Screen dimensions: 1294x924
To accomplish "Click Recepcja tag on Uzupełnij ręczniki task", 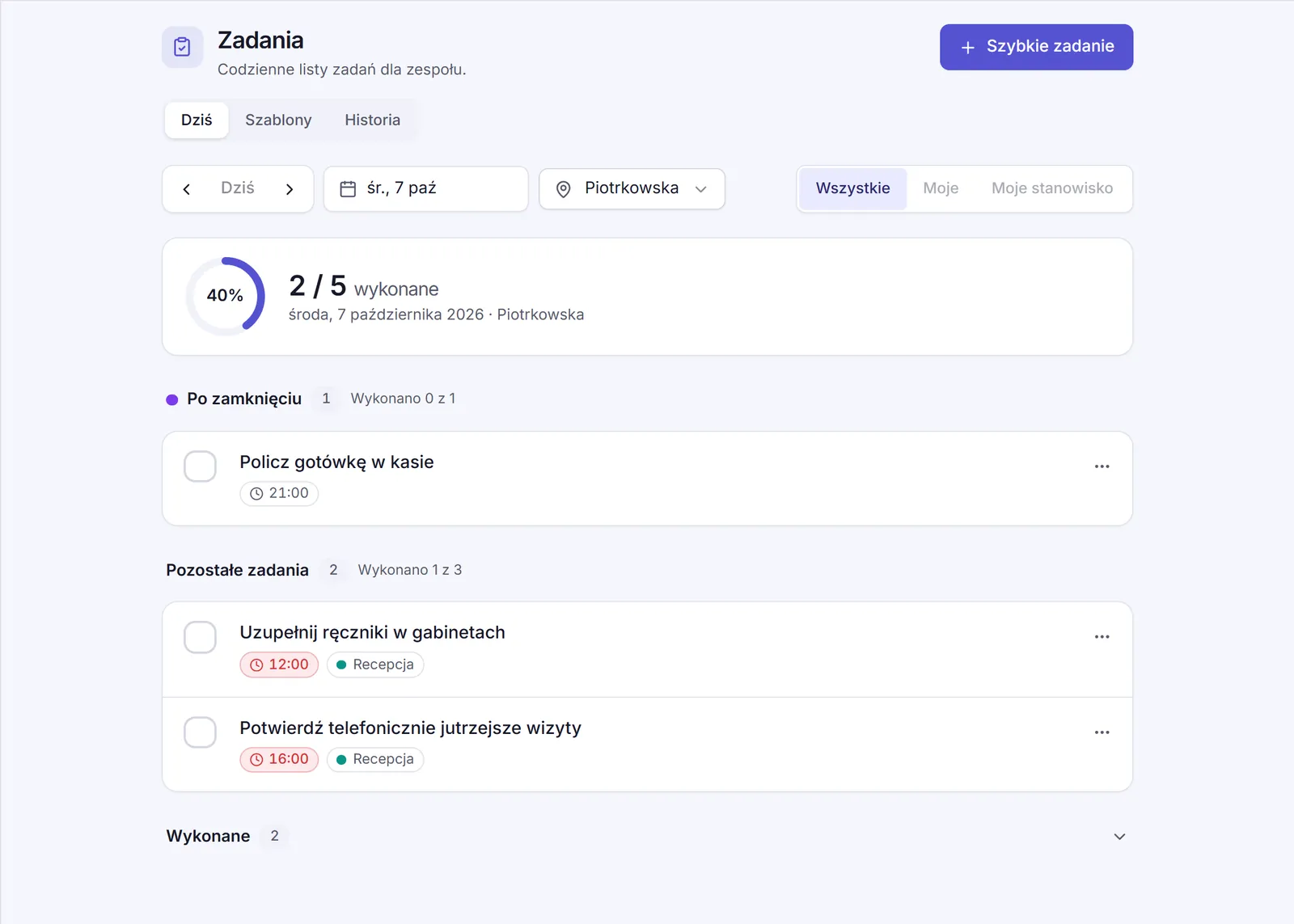I will pyautogui.click(x=375, y=665).
